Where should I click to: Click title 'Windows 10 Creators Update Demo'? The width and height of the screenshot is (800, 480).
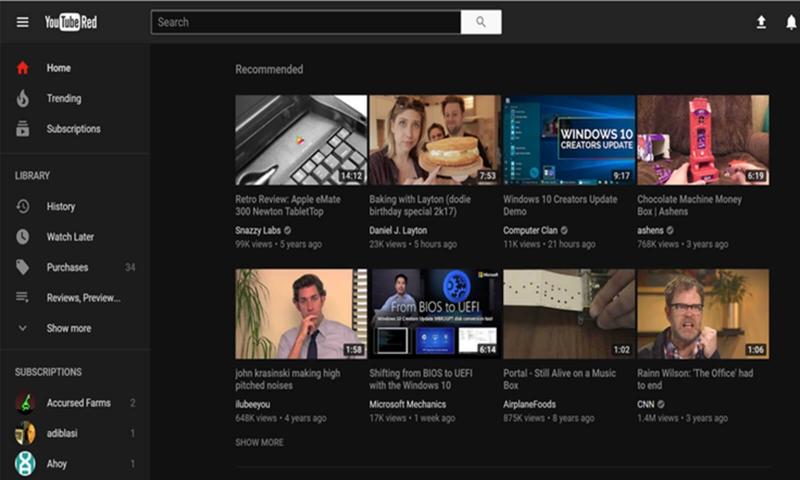tap(560, 205)
